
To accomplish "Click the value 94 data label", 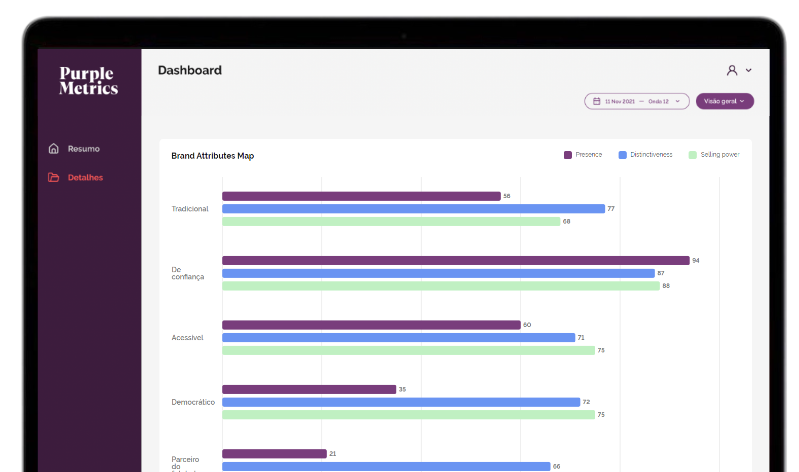I will pyautogui.click(x=696, y=260).
